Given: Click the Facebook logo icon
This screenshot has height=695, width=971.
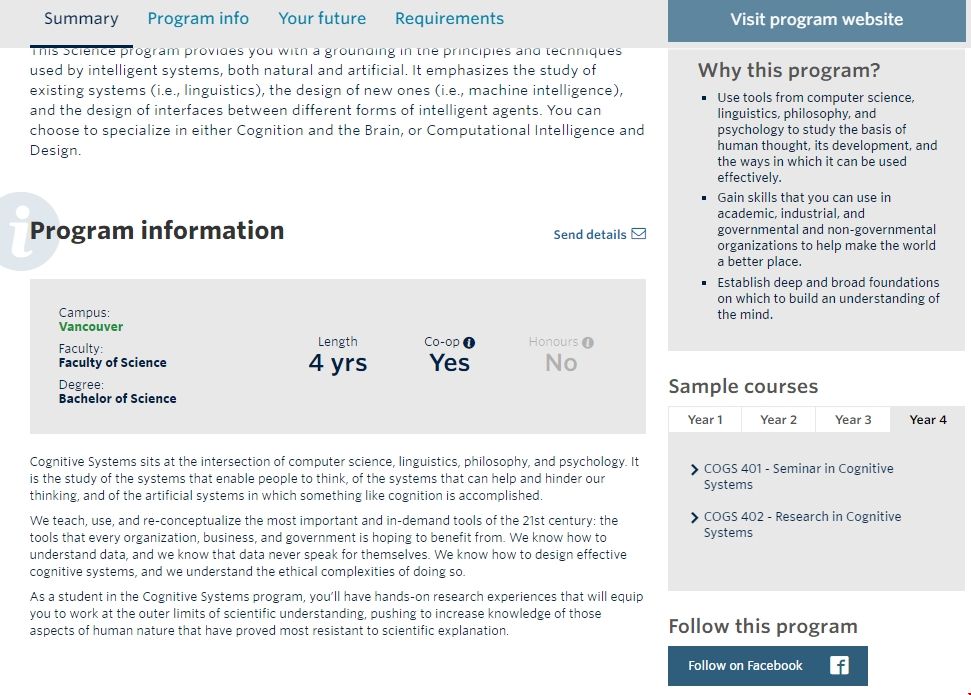Looking at the screenshot, I should coord(840,666).
